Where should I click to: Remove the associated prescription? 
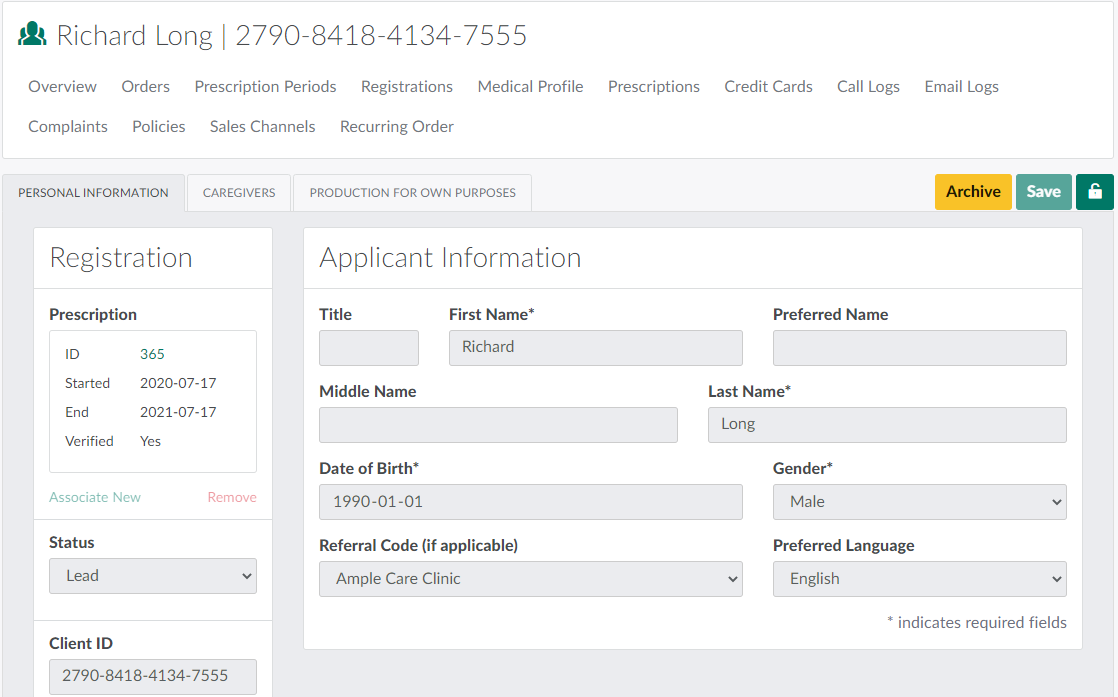(x=232, y=497)
